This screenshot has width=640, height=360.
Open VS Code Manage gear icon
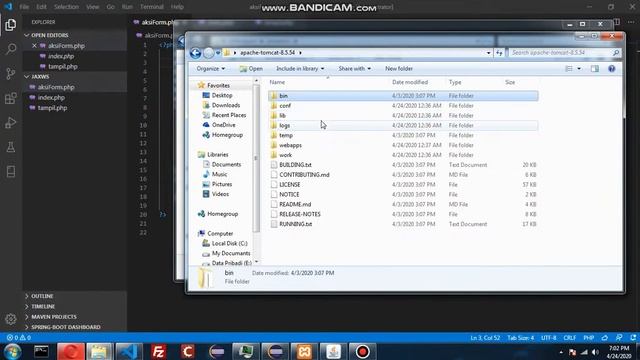tap(11, 319)
